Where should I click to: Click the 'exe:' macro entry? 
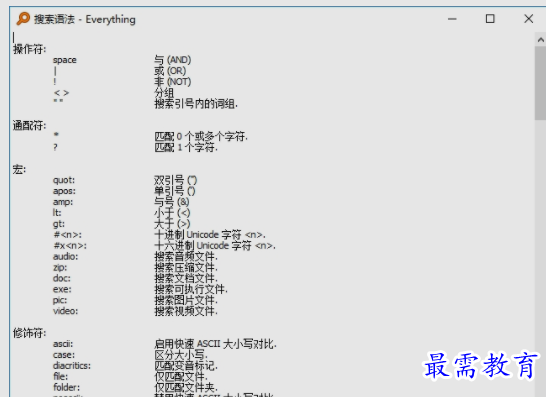[x=62, y=289]
